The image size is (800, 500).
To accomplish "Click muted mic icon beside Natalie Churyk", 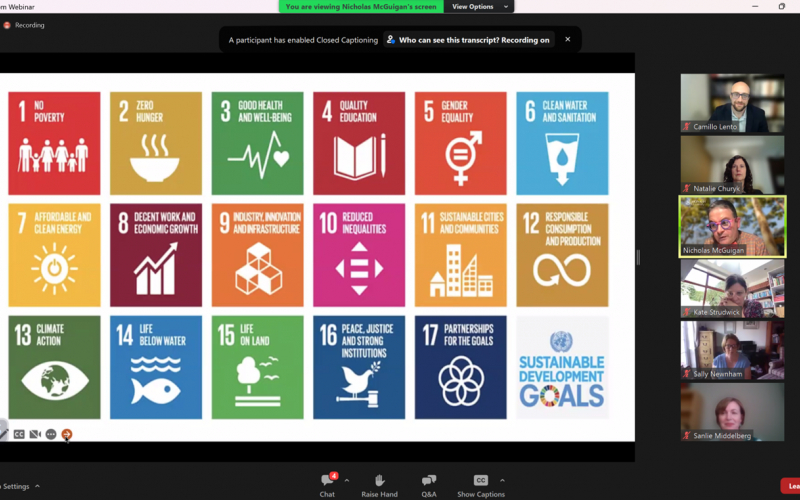I will coord(687,188).
